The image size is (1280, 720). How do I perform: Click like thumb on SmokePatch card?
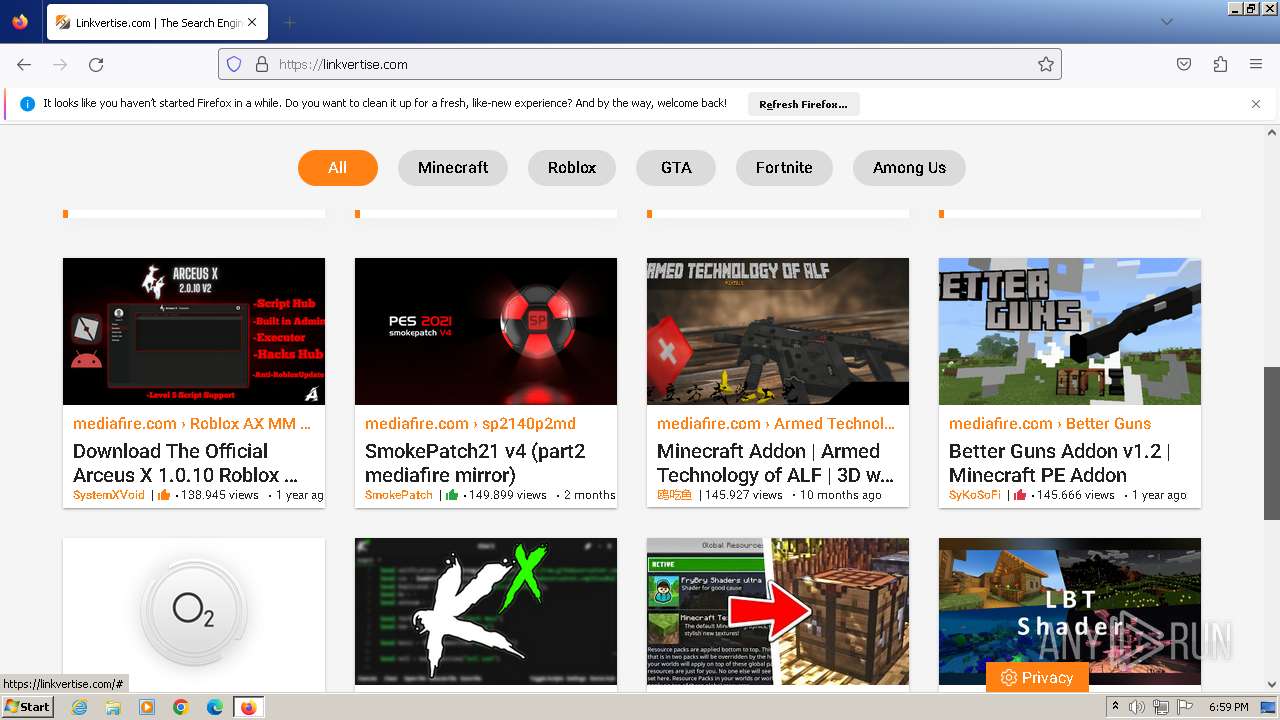pos(452,495)
